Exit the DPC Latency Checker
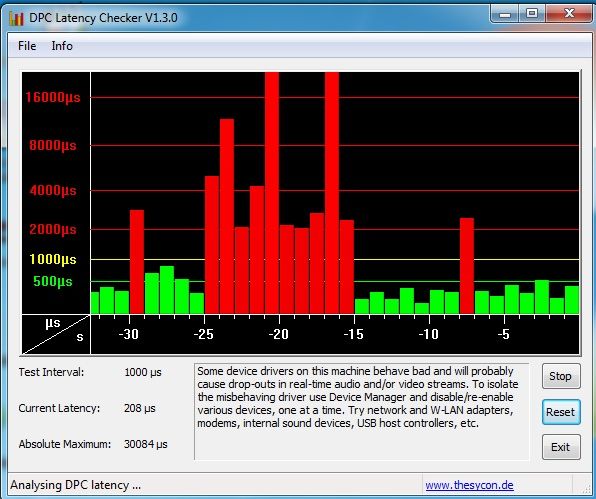The height and width of the screenshot is (499, 596). pos(561,447)
